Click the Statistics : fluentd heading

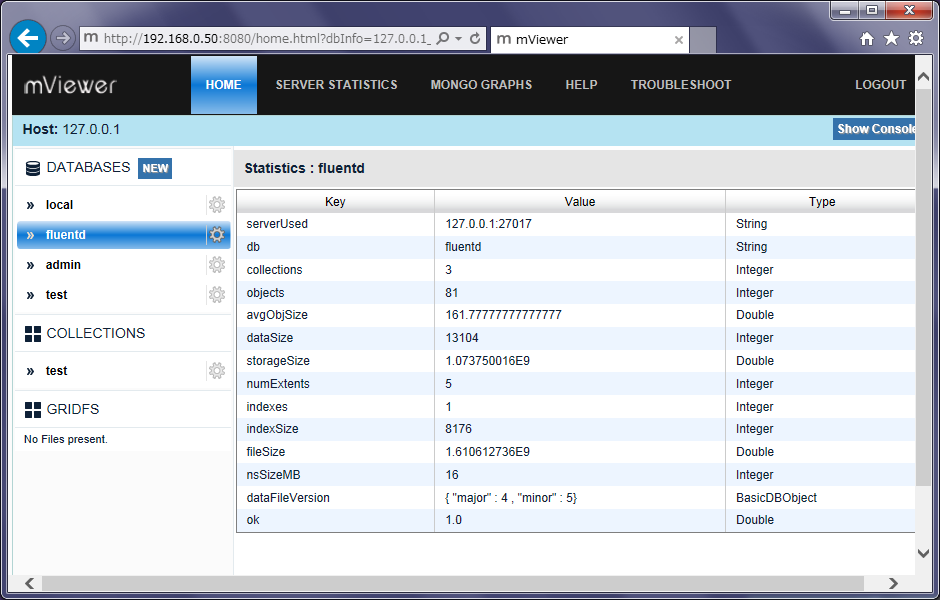pos(305,168)
